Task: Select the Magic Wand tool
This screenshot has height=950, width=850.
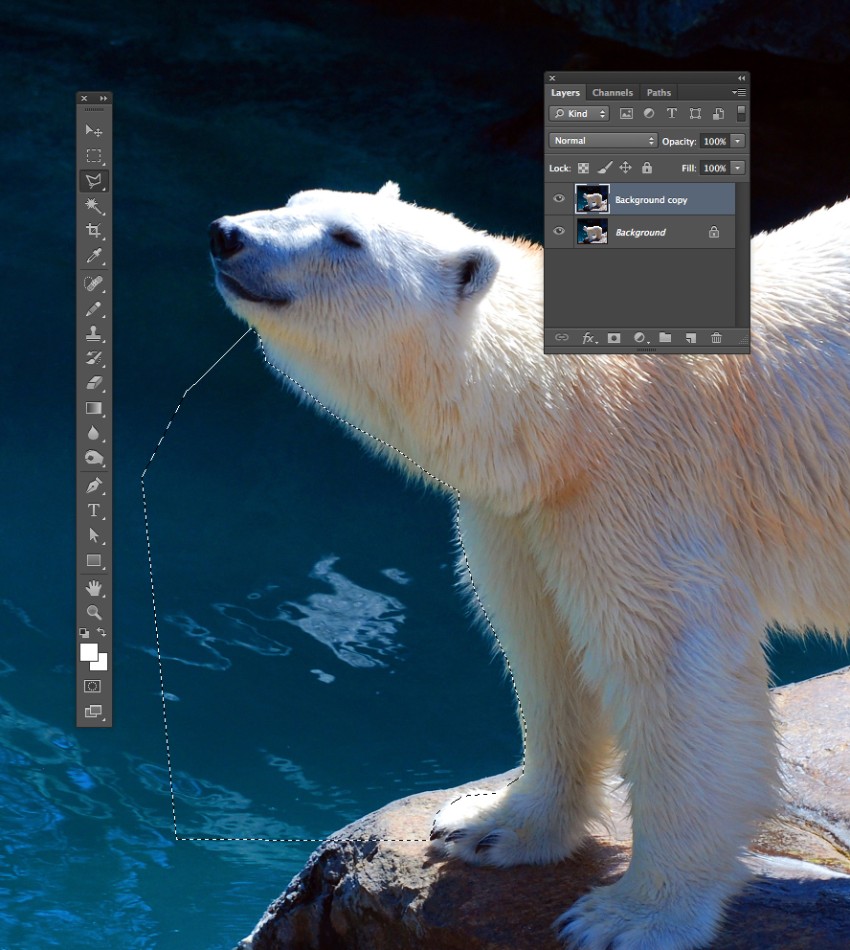Action: point(93,206)
